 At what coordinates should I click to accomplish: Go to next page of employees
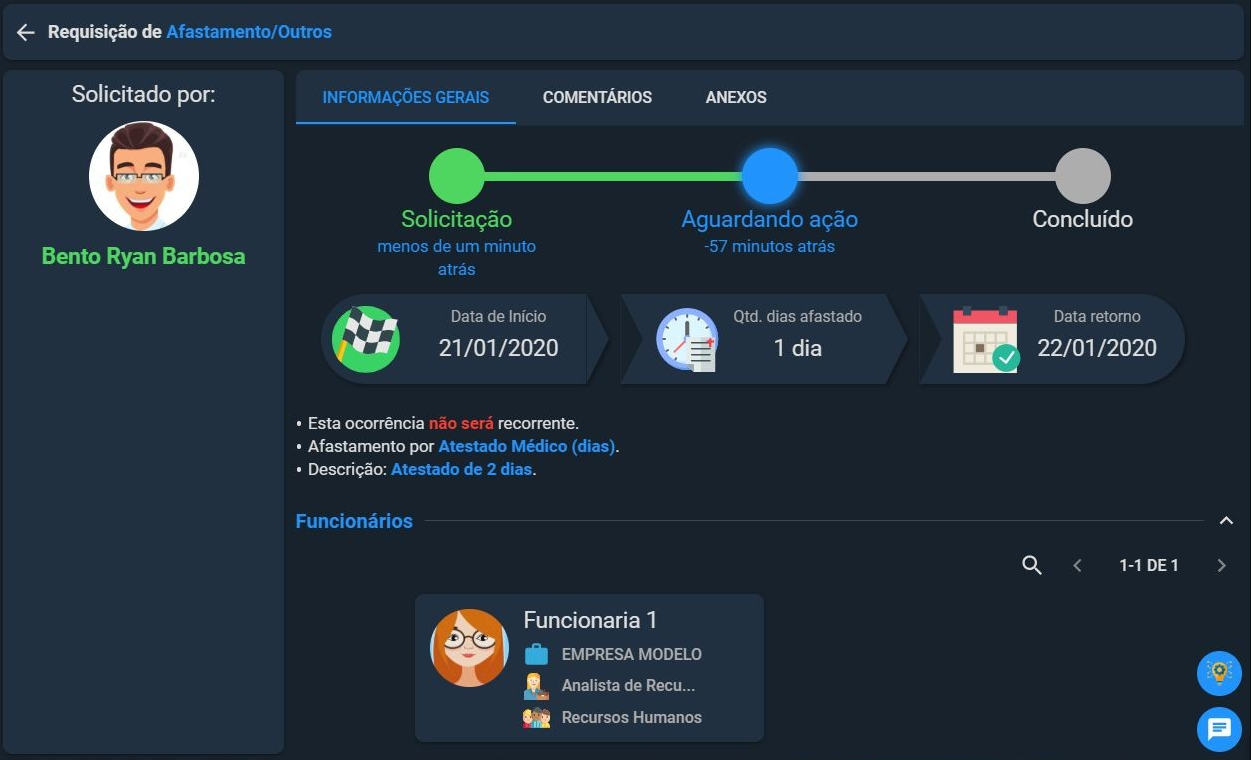(1221, 566)
